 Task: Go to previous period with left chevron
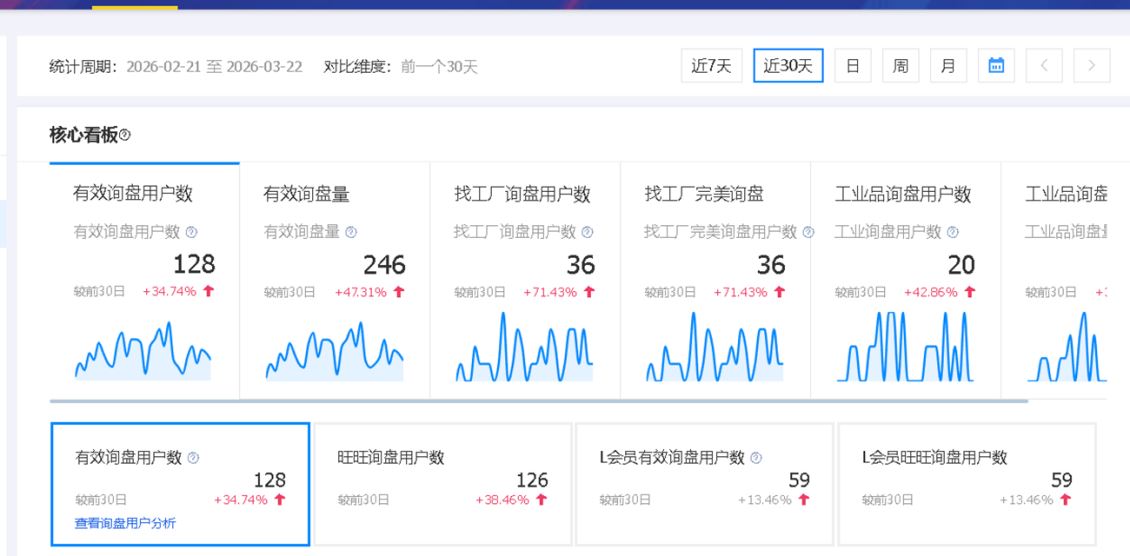(1044, 66)
